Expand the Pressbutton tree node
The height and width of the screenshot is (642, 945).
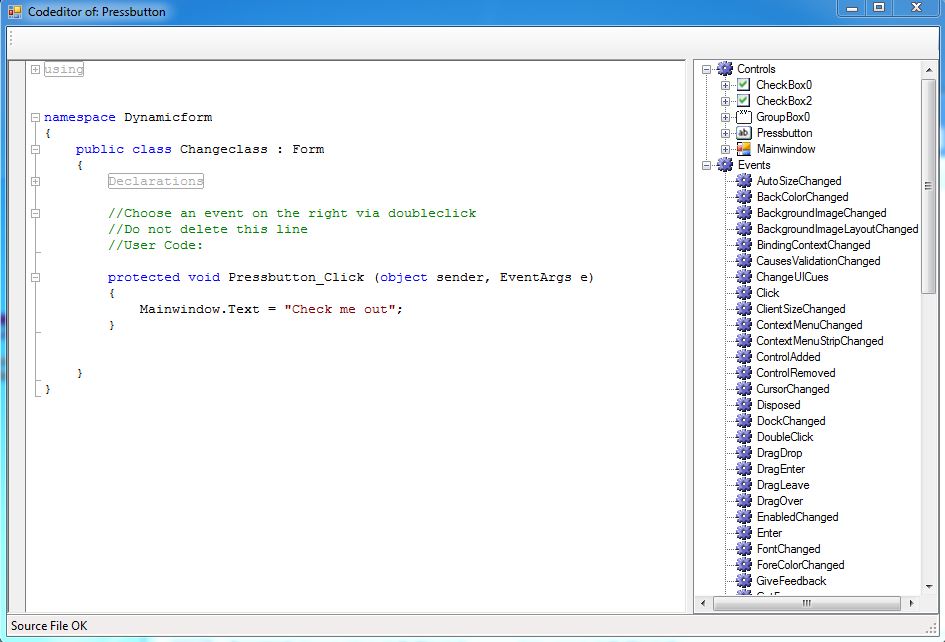(x=725, y=133)
